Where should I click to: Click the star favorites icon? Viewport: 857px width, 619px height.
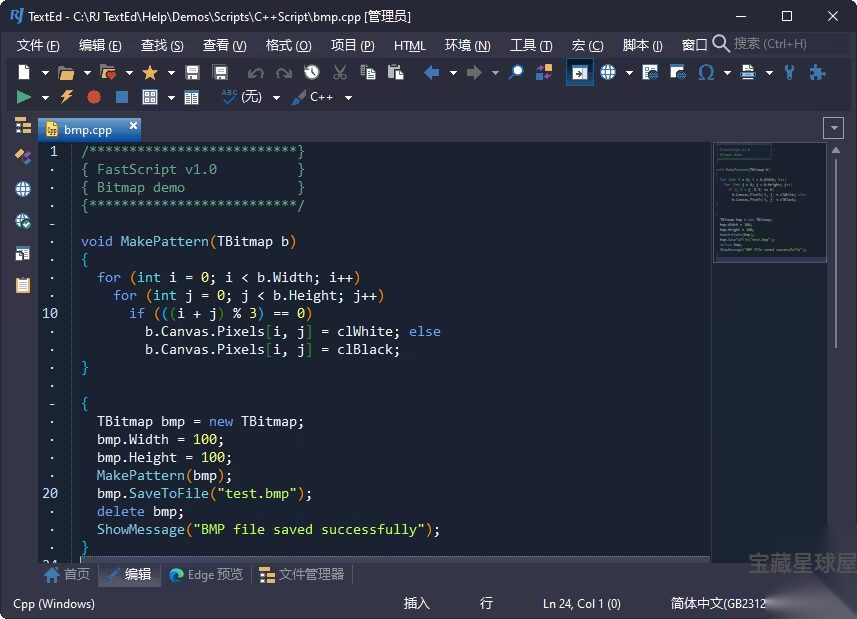[150, 72]
